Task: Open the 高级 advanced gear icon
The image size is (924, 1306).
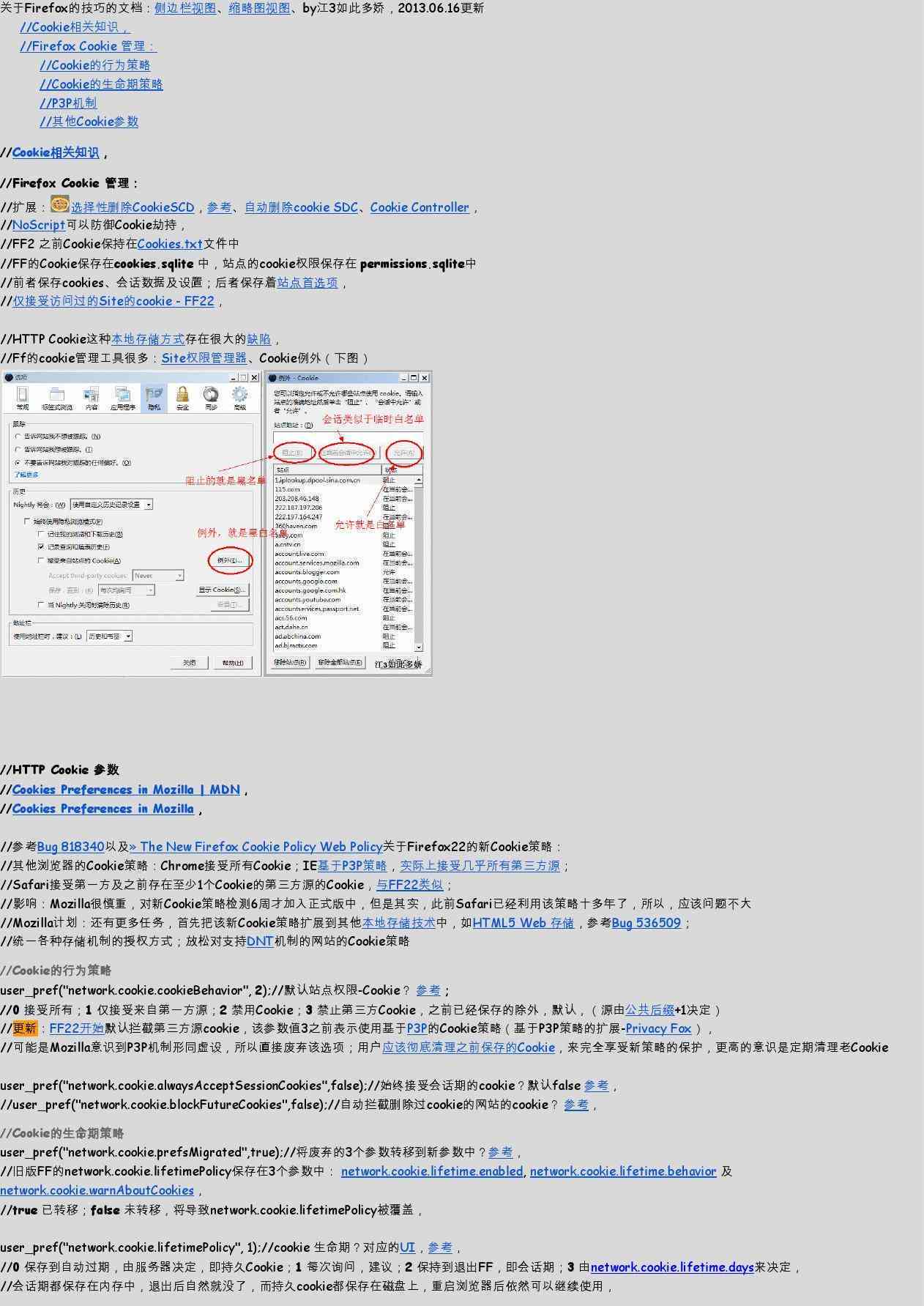Action: pos(239,398)
